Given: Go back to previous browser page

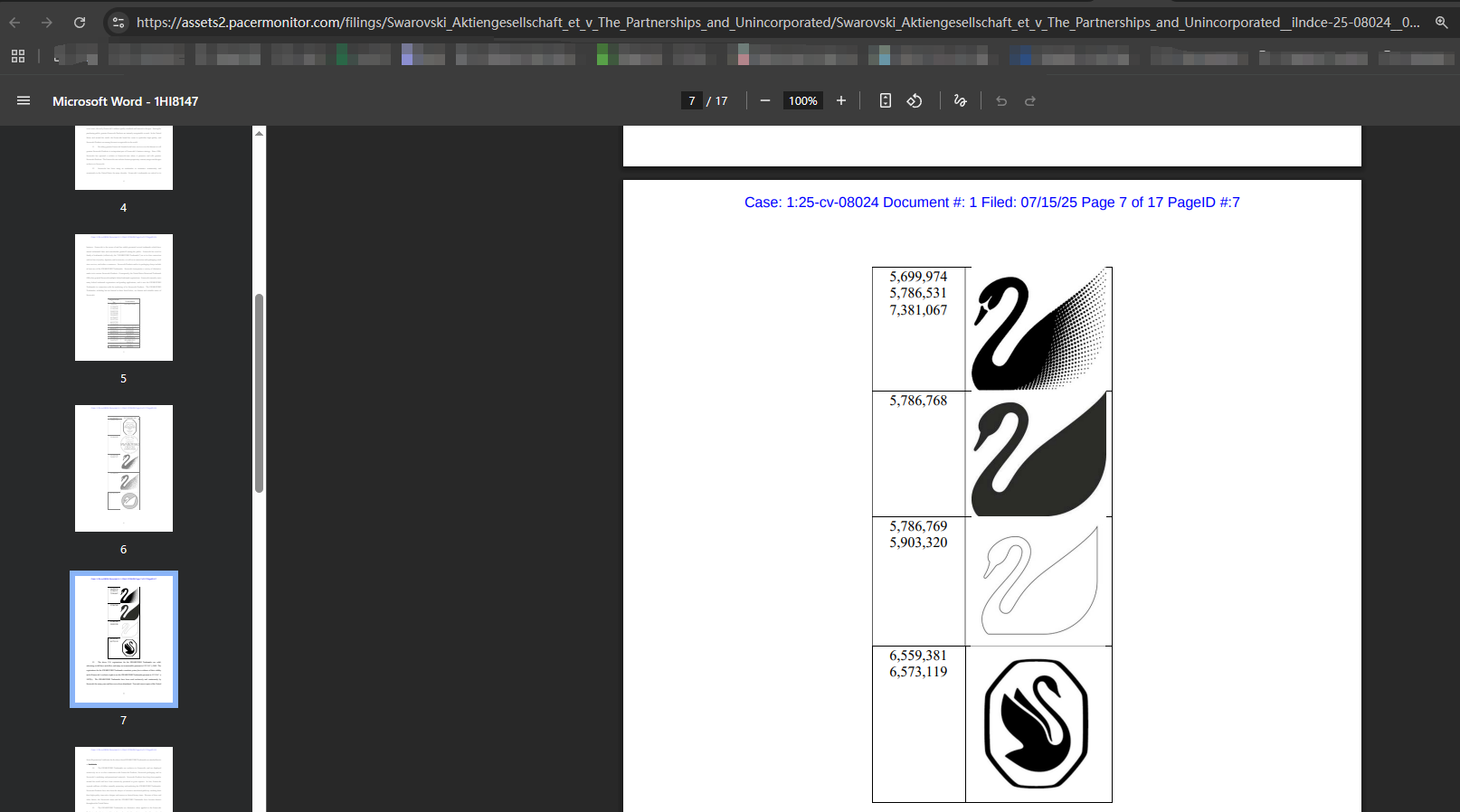Looking at the screenshot, I should coord(15,23).
